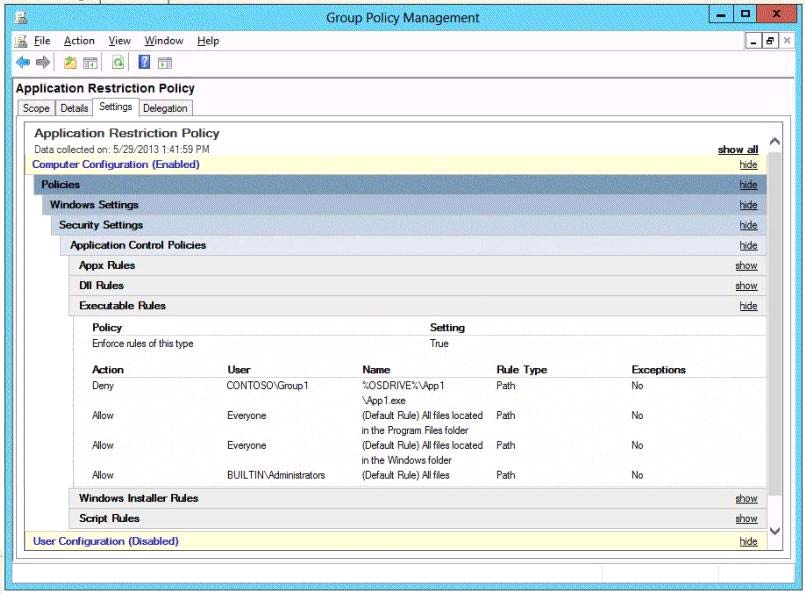Screen dimensions: 805x594
Task: Switch to the Delegation tab
Action: tap(165, 108)
